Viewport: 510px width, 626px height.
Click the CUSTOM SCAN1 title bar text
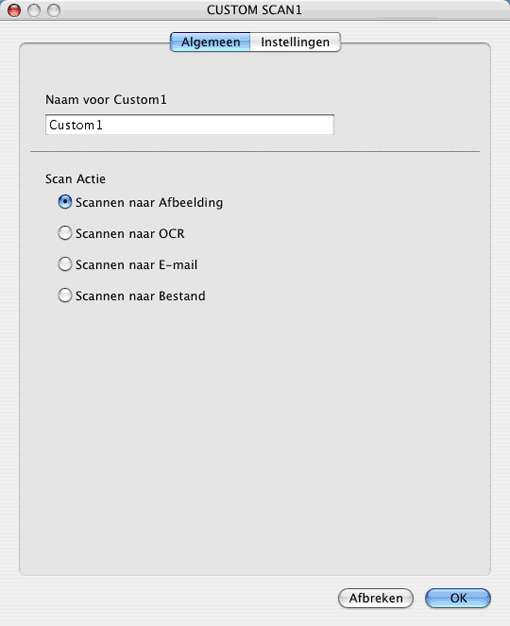click(x=254, y=10)
